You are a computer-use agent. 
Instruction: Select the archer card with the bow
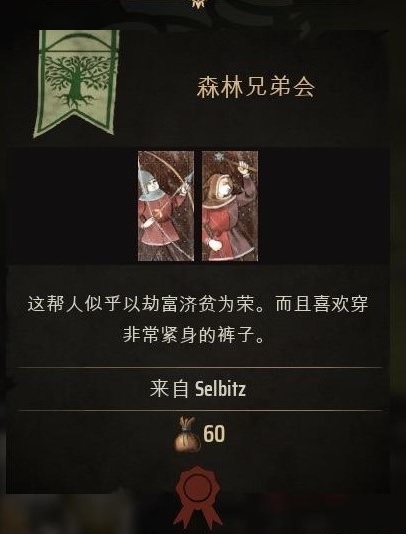coord(166,206)
